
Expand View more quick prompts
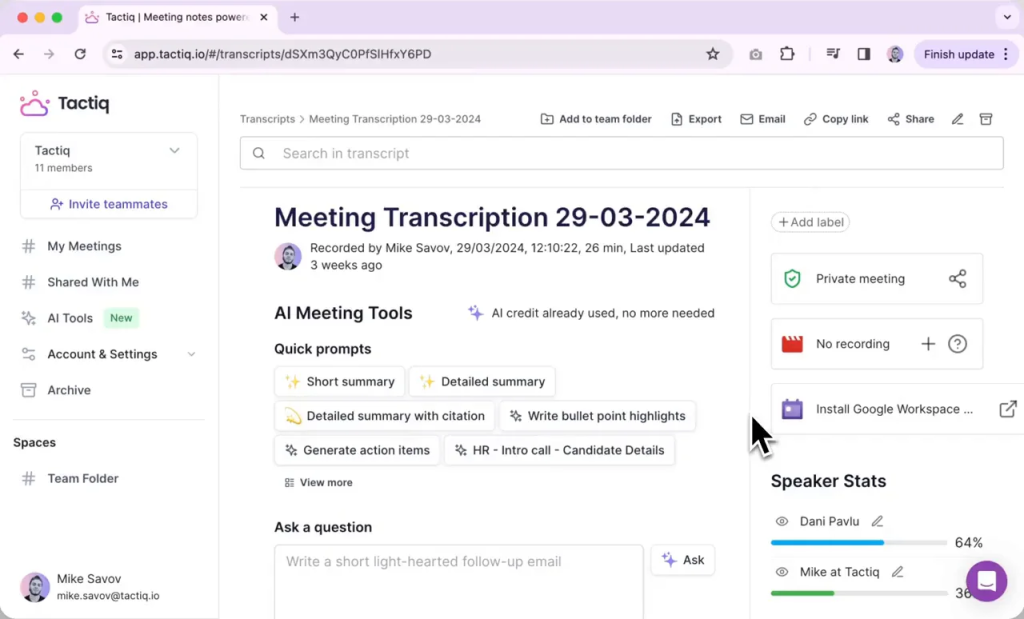click(x=319, y=482)
